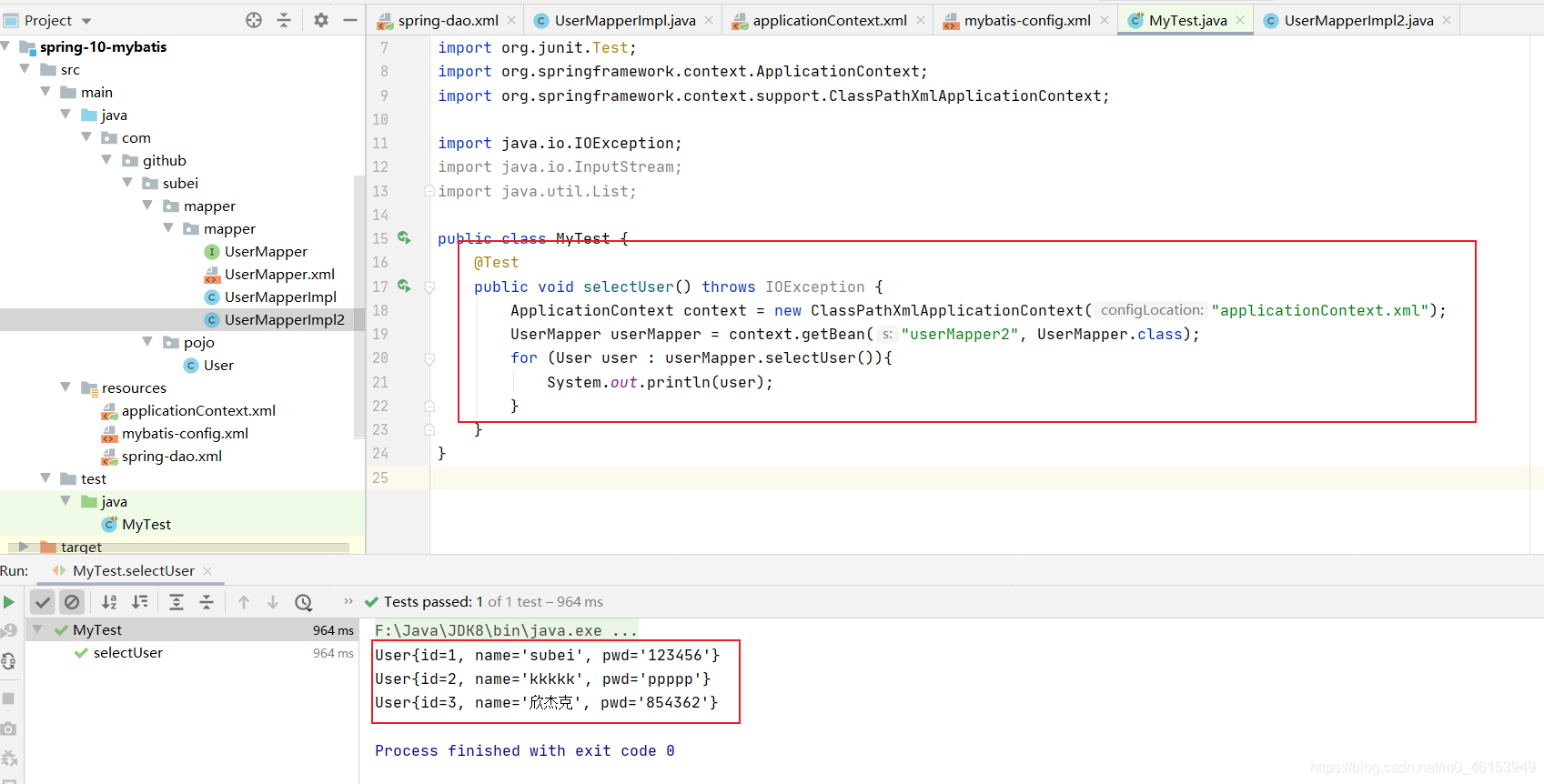Close the MyTest.selectUser run tab
The height and width of the screenshot is (784, 1544).
(x=207, y=571)
